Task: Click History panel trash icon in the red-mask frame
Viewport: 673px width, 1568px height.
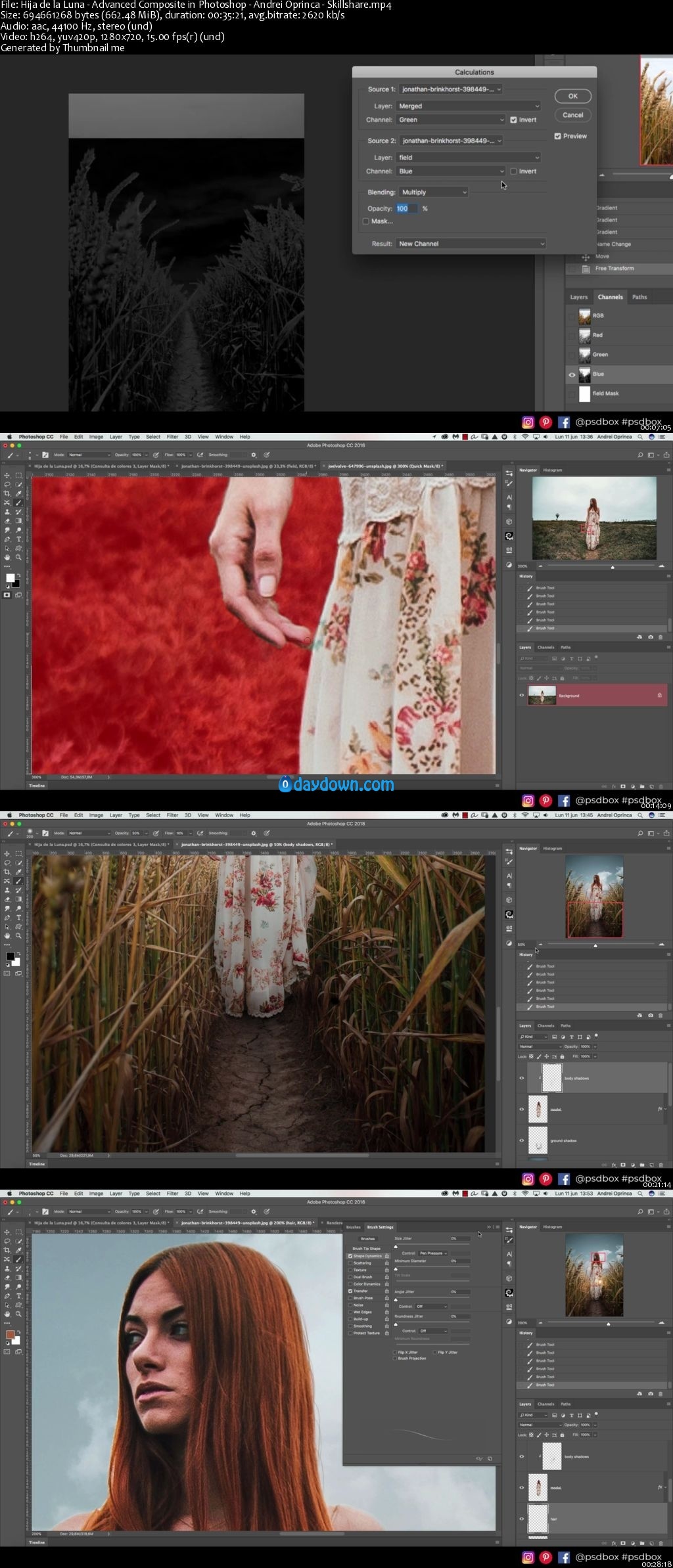Action: pyautogui.click(x=661, y=637)
